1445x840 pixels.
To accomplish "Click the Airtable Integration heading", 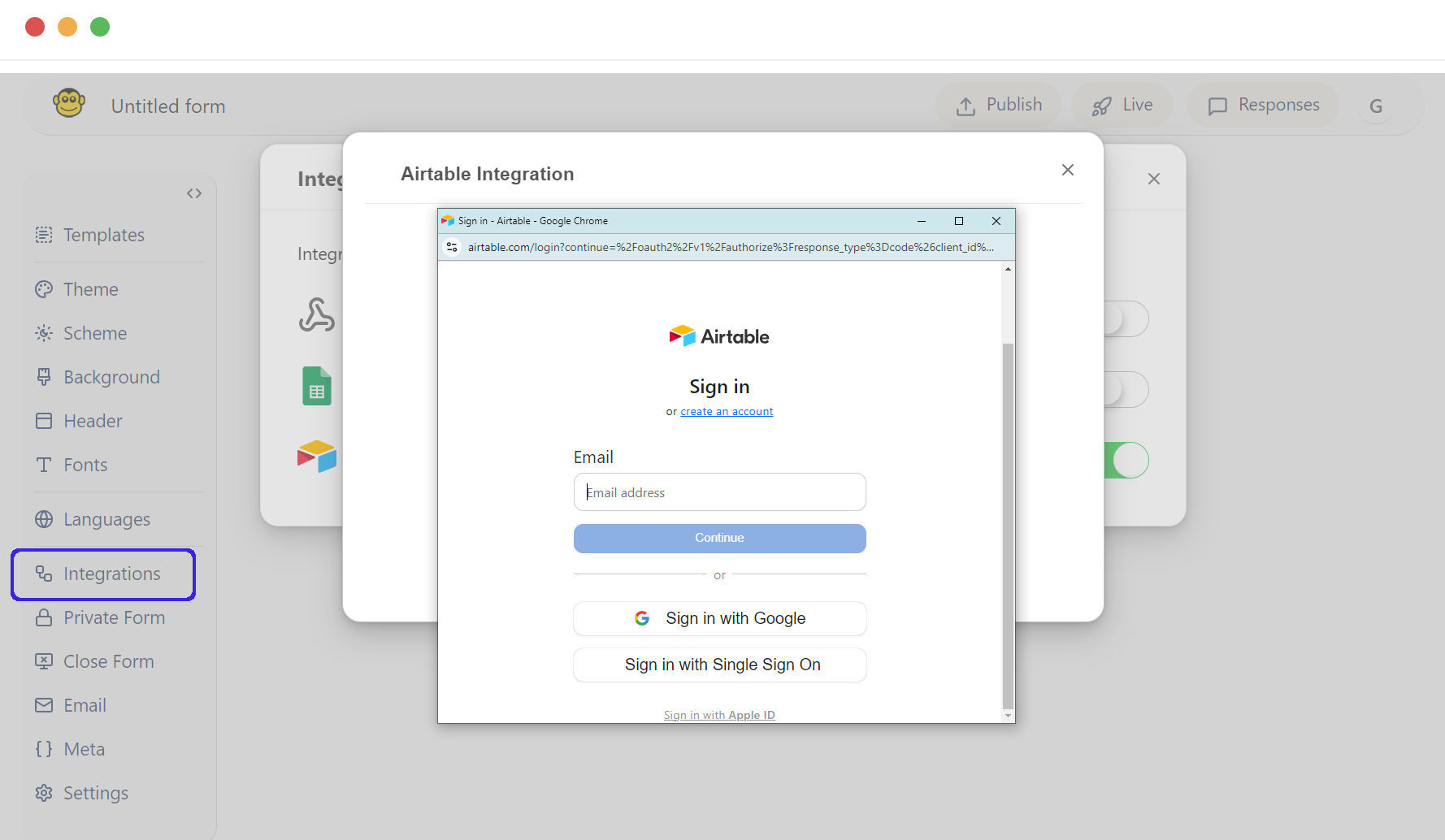I will click(x=488, y=174).
